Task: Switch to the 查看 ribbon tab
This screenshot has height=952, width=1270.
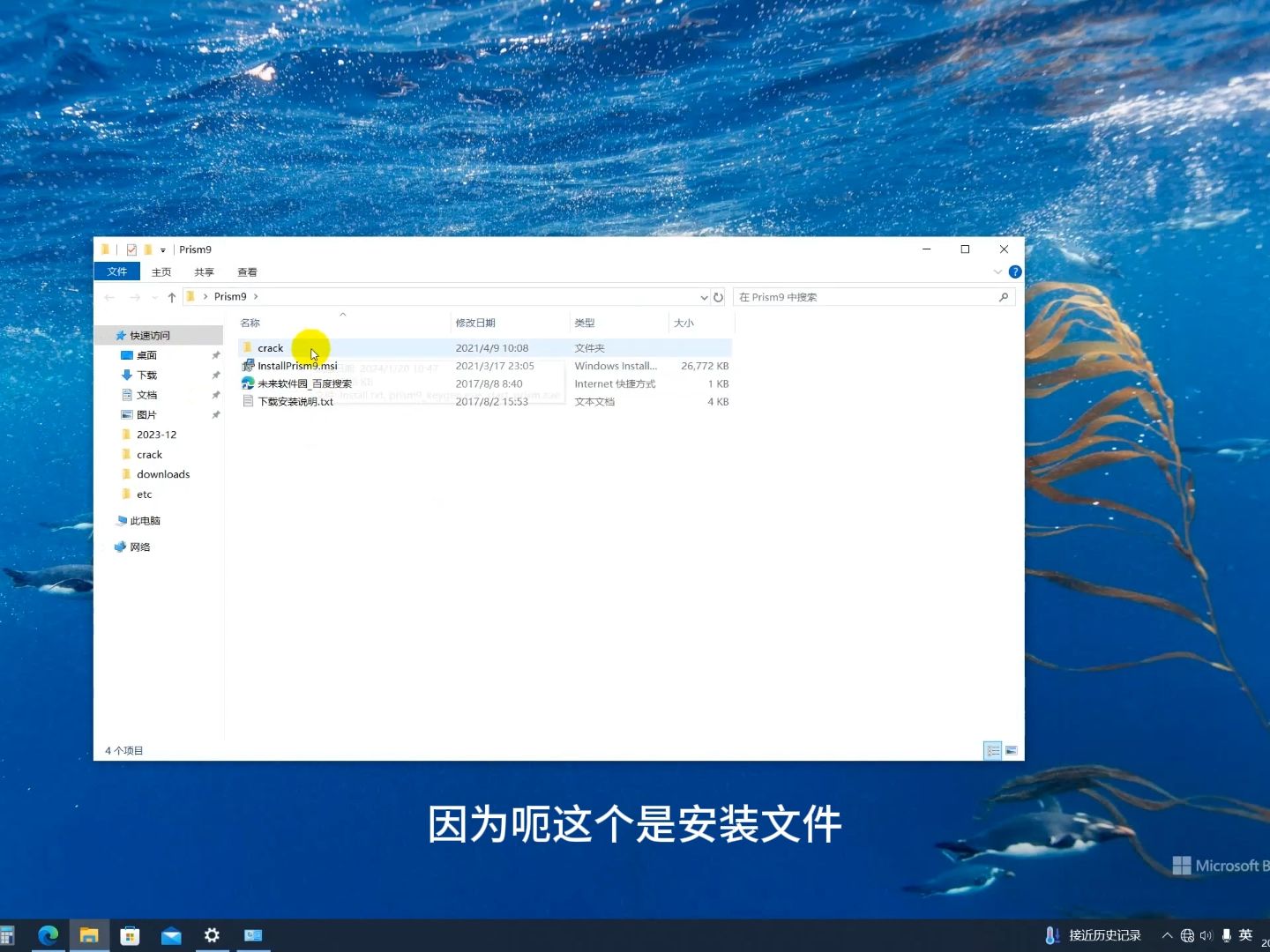Action: pos(246,271)
